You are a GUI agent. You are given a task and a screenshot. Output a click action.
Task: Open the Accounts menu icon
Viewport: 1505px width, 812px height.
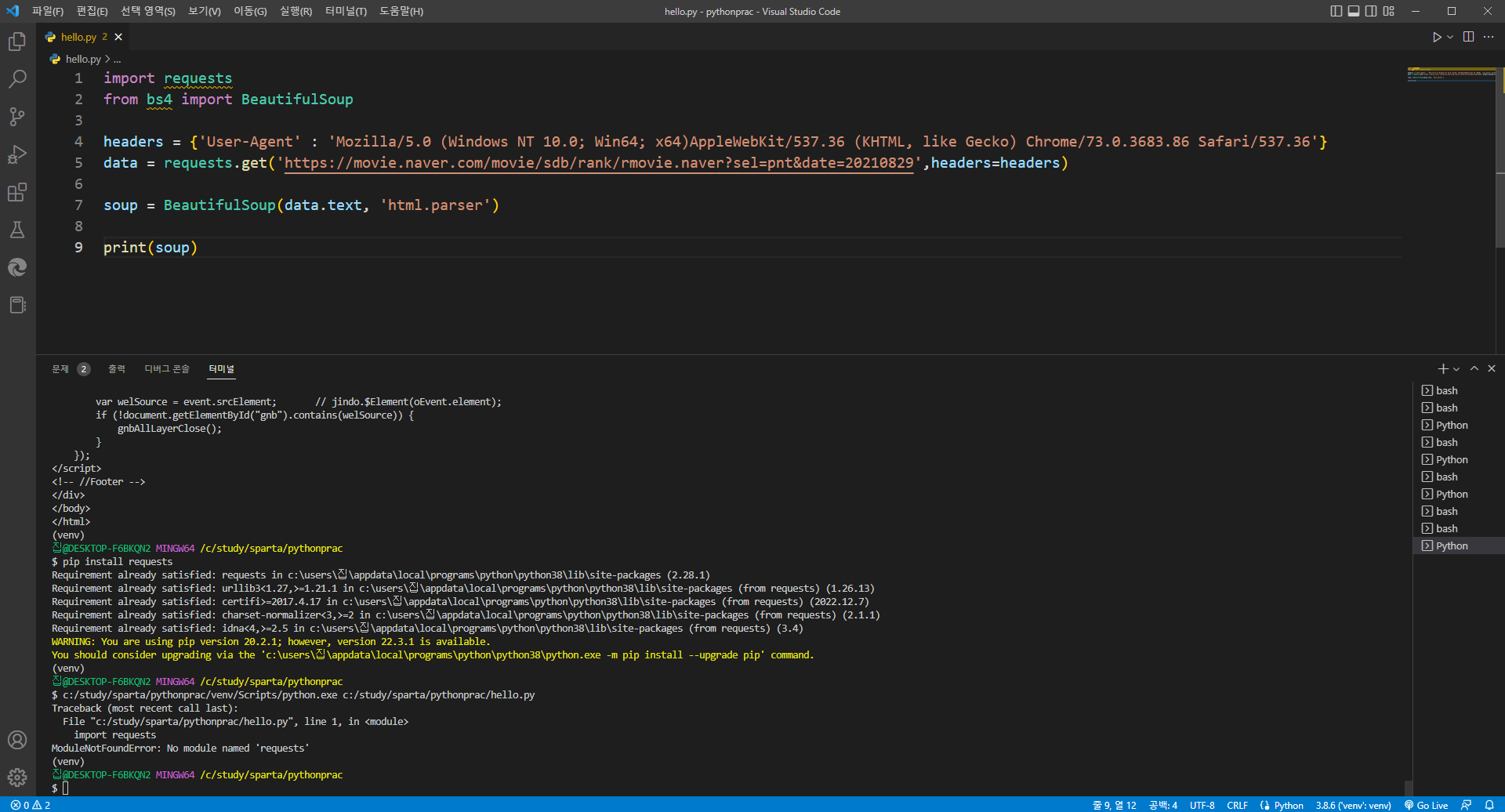click(x=17, y=740)
